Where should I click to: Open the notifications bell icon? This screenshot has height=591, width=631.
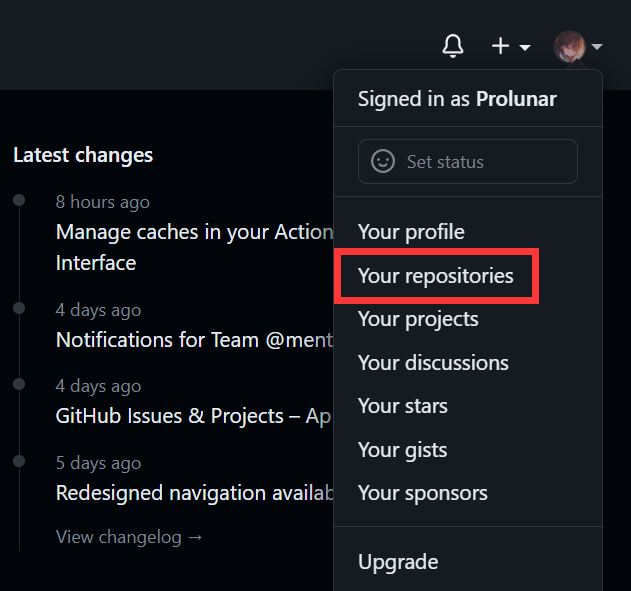453,46
